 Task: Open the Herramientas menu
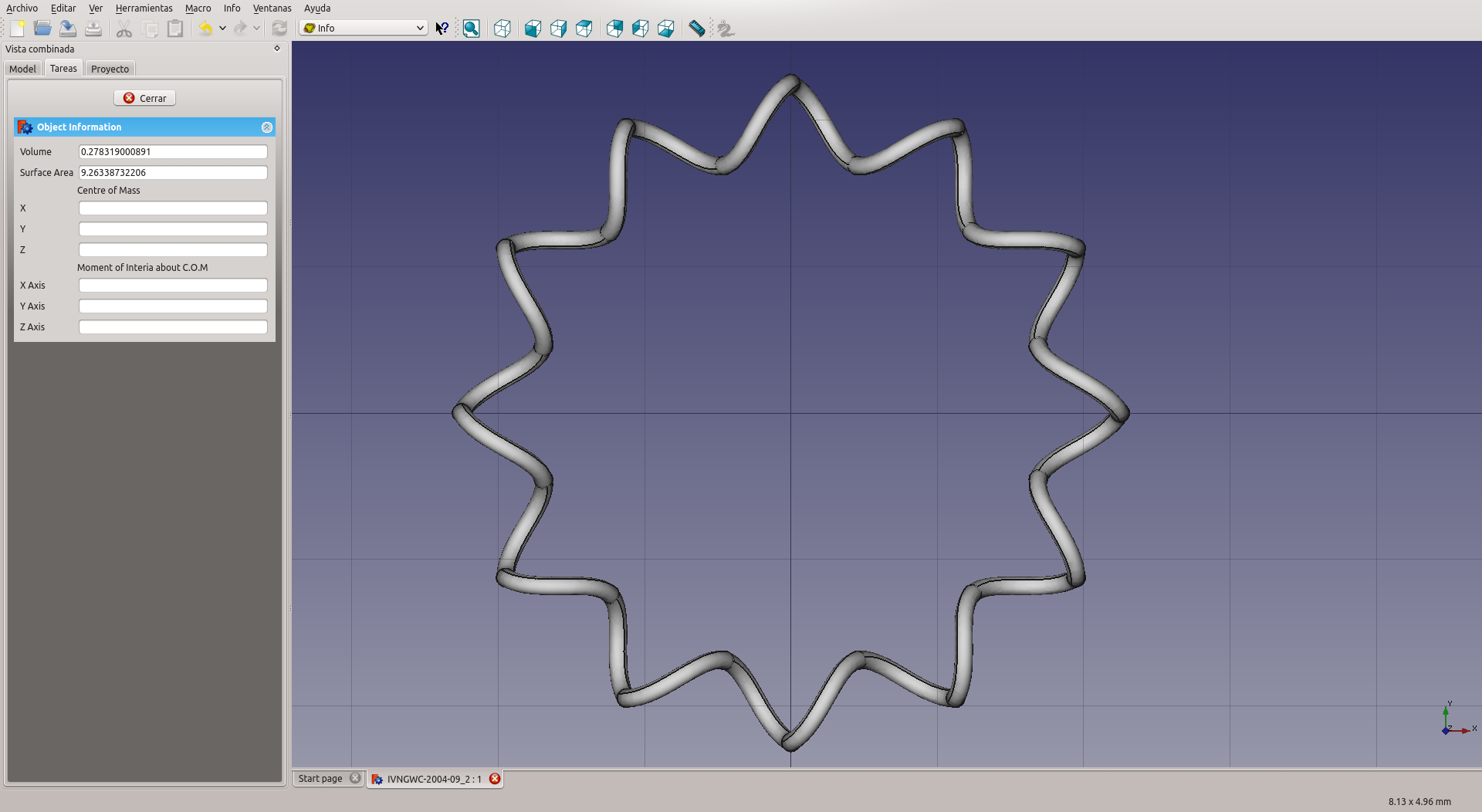click(x=144, y=8)
